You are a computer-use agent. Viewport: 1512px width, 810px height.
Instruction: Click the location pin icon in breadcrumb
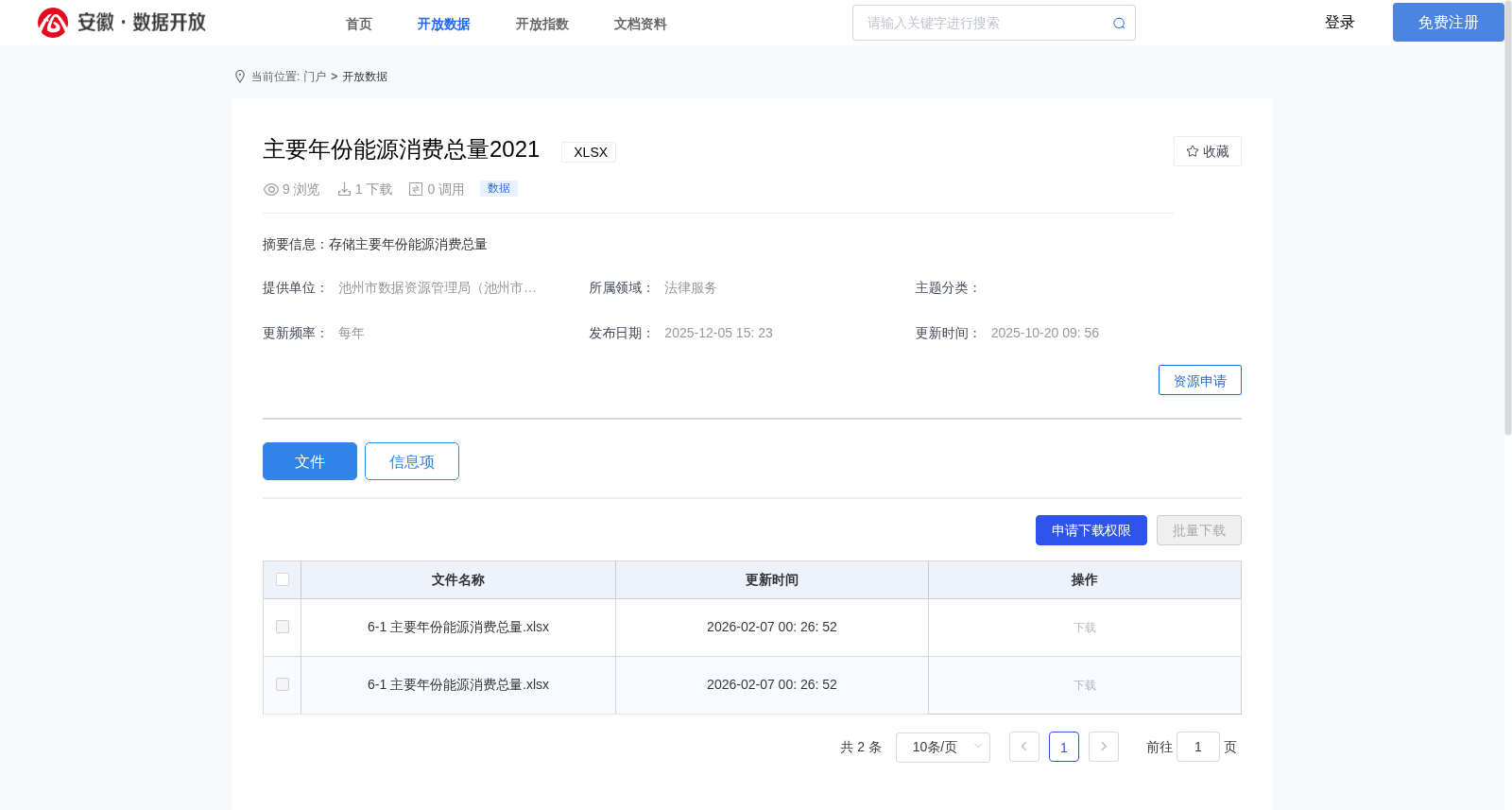click(240, 77)
